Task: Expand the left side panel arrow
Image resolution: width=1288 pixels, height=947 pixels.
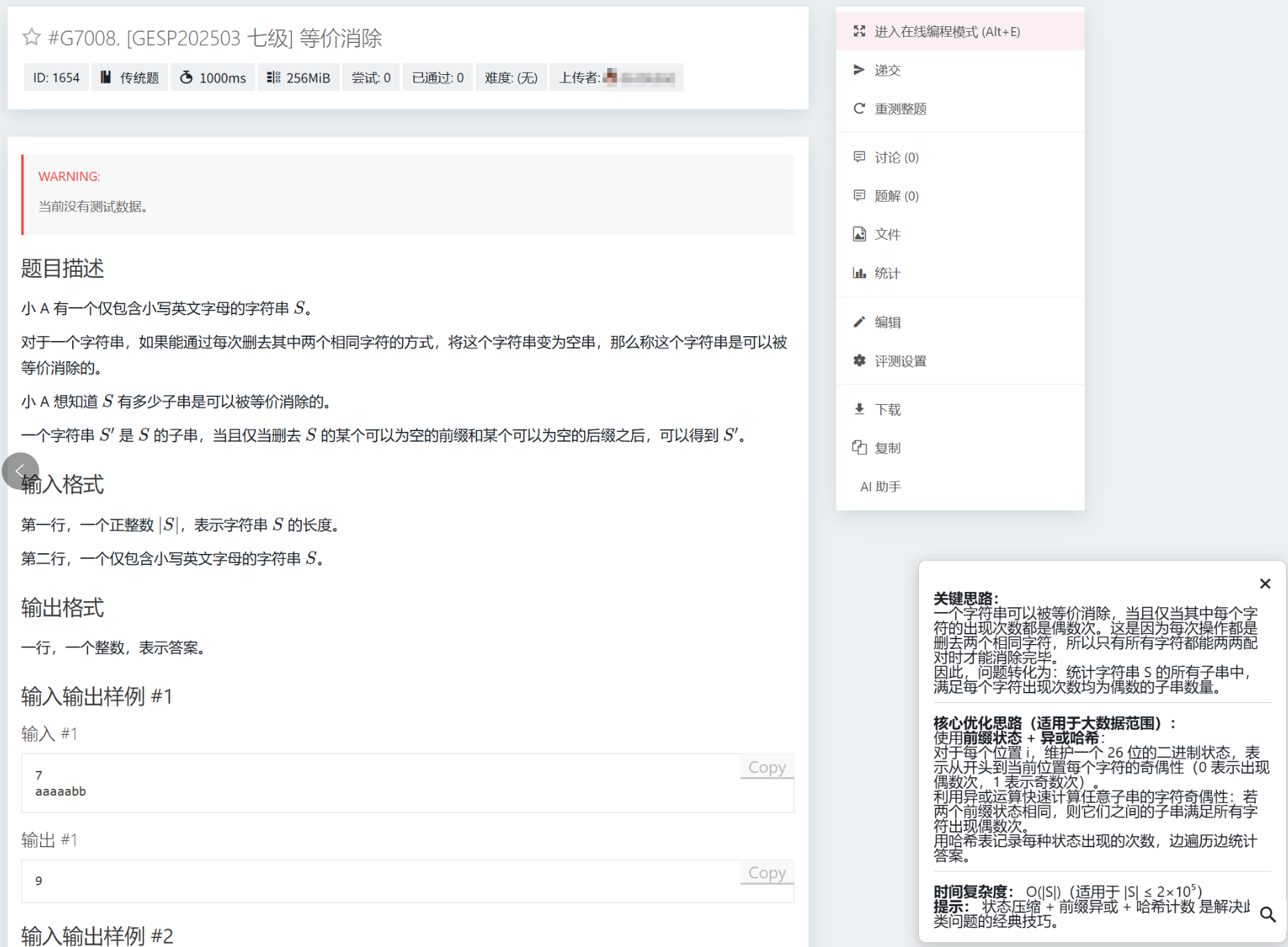Action: click(19, 471)
